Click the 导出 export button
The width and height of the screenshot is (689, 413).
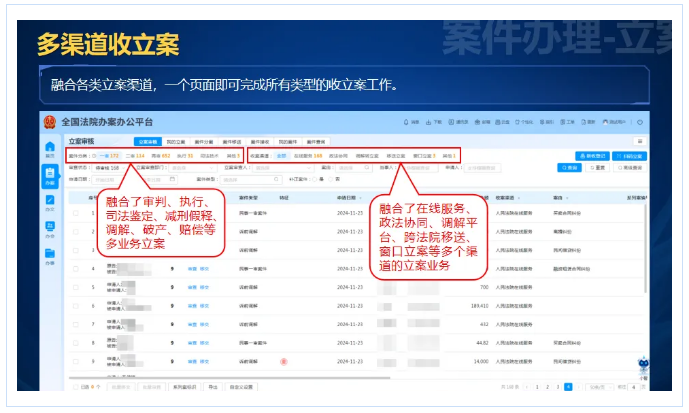point(212,386)
